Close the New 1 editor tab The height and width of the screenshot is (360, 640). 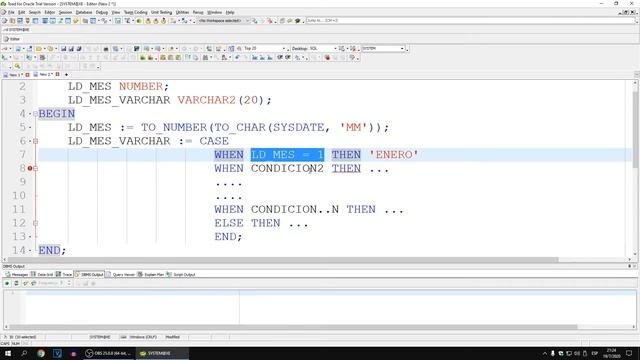[27, 75]
